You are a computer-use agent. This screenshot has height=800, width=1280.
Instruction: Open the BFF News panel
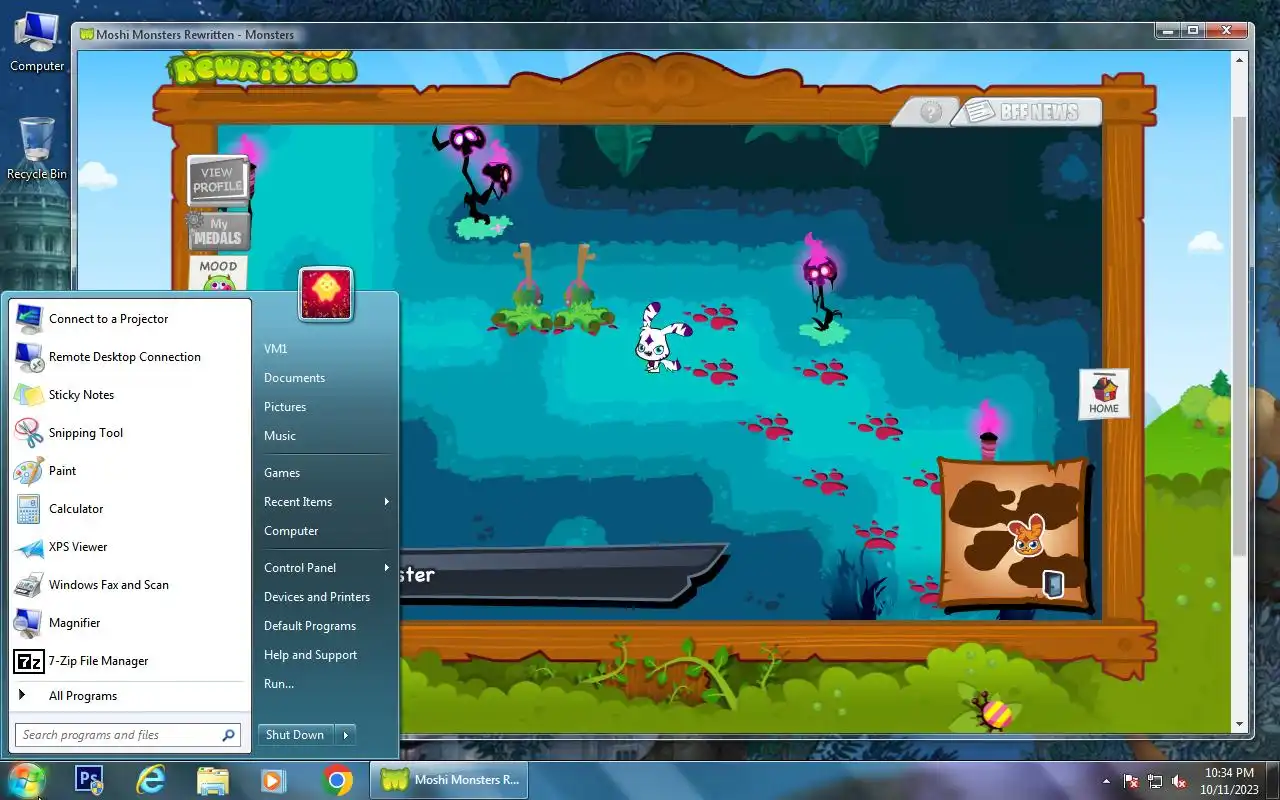(x=1029, y=111)
